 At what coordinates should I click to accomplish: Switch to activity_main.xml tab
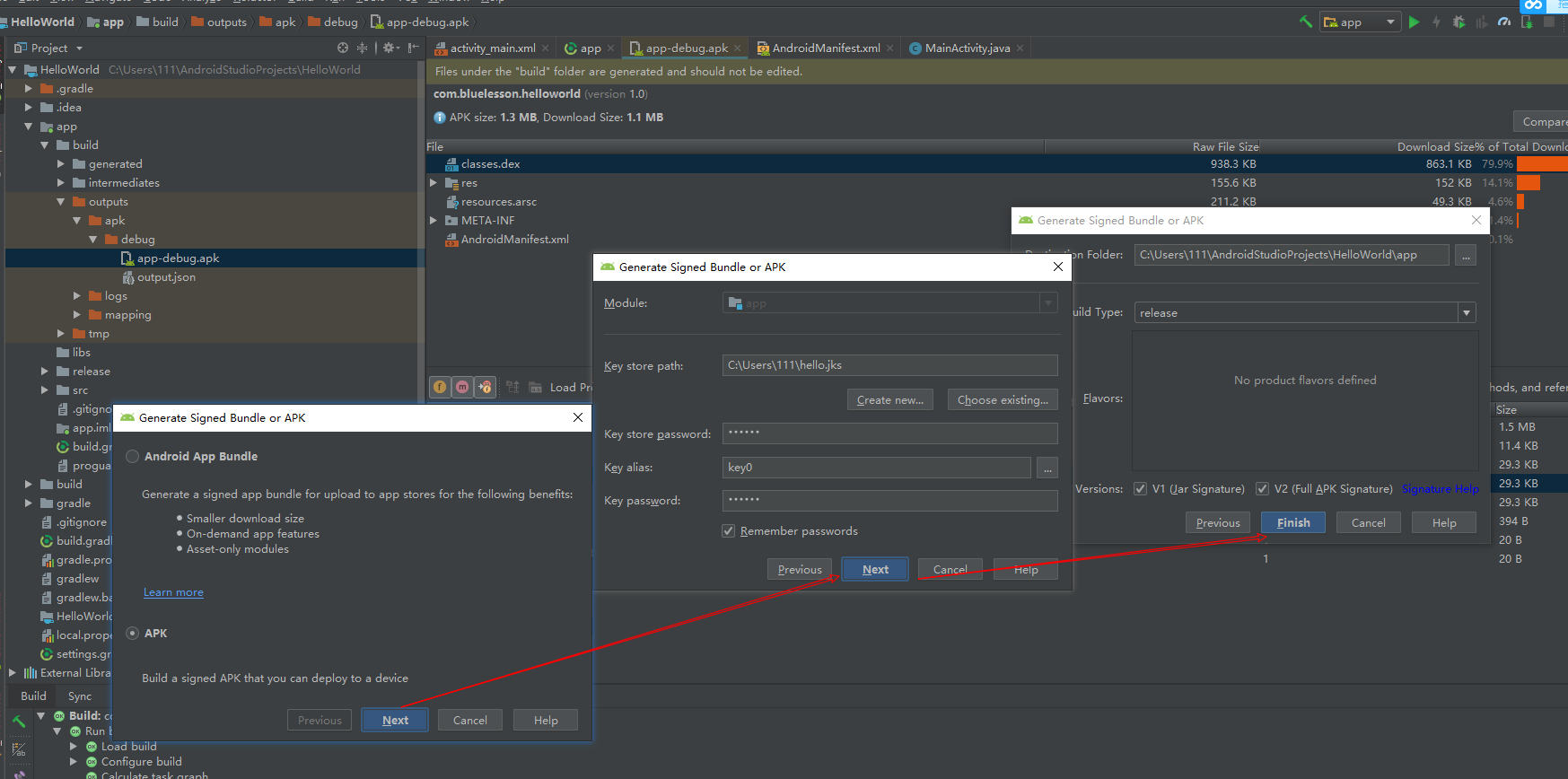point(492,48)
